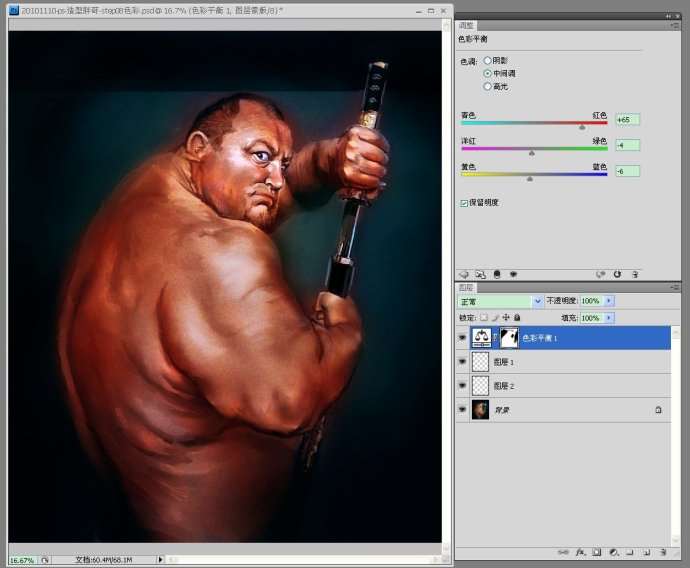Select the 阴影 shadows radio button
The height and width of the screenshot is (568, 690).
(x=487, y=60)
